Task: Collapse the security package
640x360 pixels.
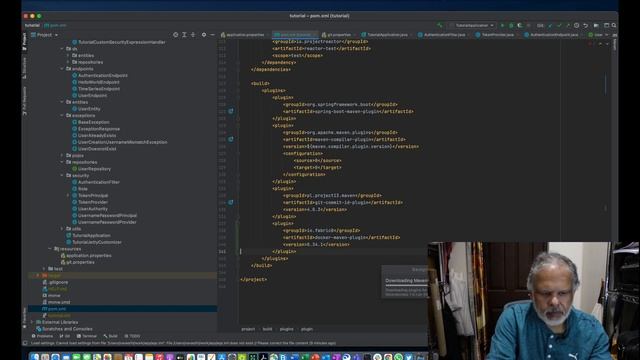Action: 62,176
